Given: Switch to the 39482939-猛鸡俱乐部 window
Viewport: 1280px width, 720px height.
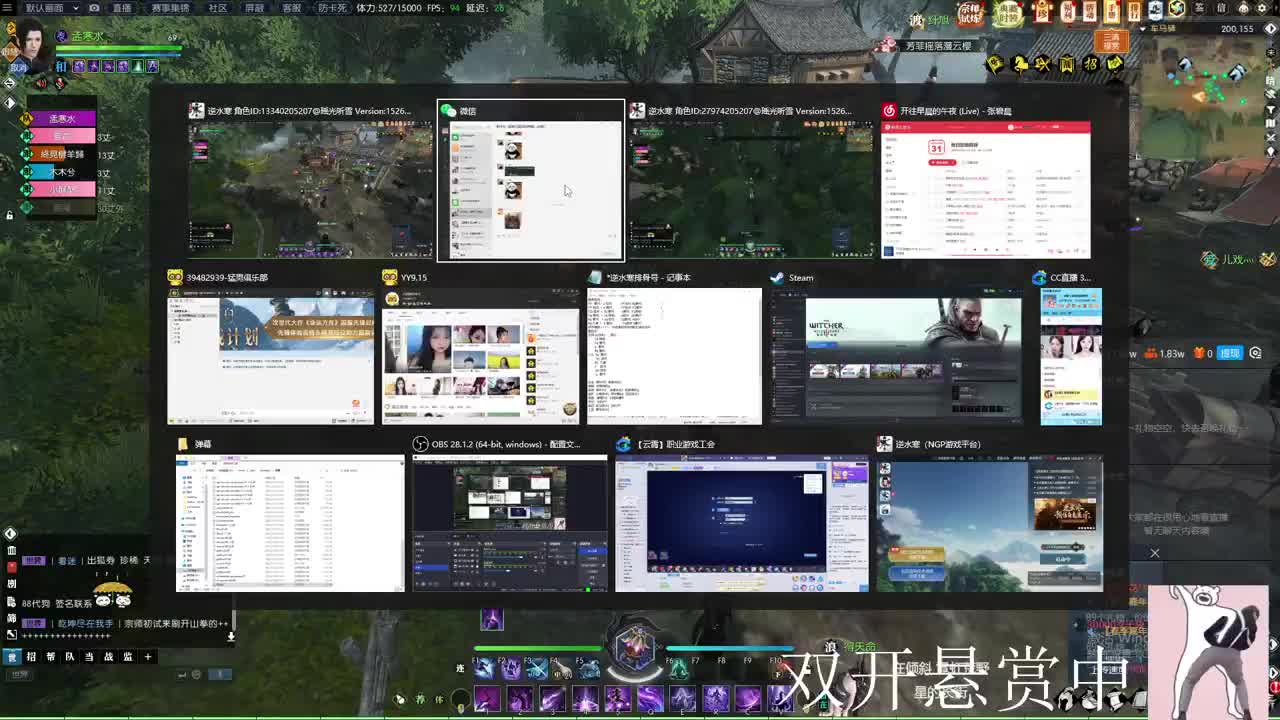Looking at the screenshot, I should [270, 348].
